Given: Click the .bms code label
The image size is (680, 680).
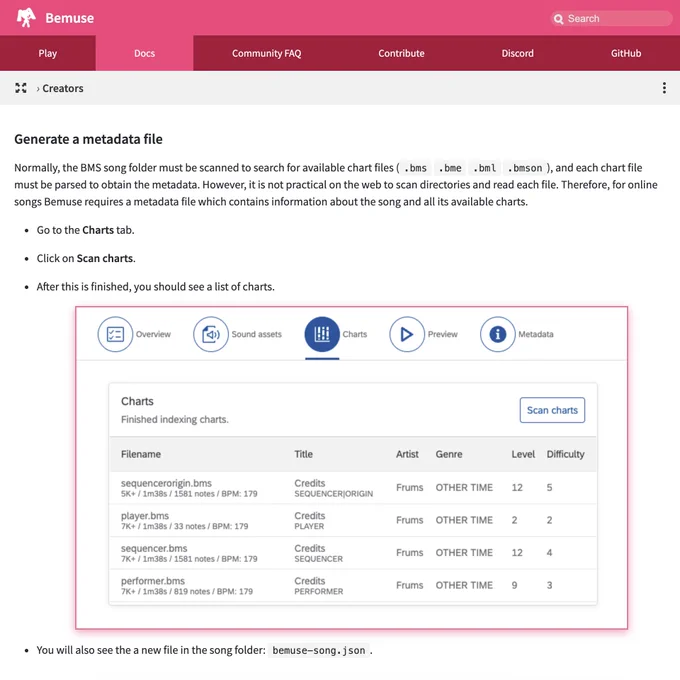Looking at the screenshot, I should [415, 168].
